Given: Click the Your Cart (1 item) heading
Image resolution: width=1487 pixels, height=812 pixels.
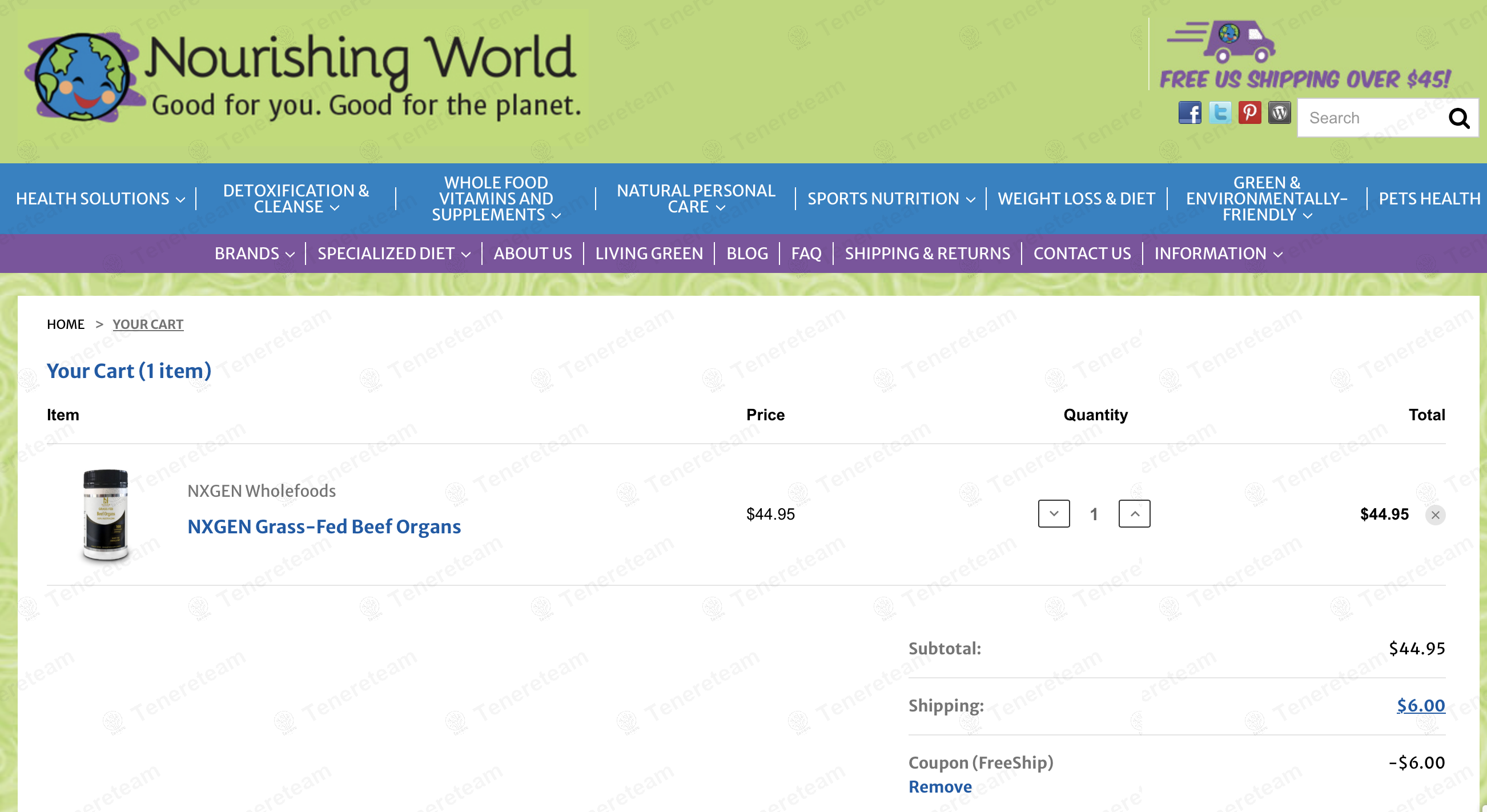Looking at the screenshot, I should [x=128, y=371].
